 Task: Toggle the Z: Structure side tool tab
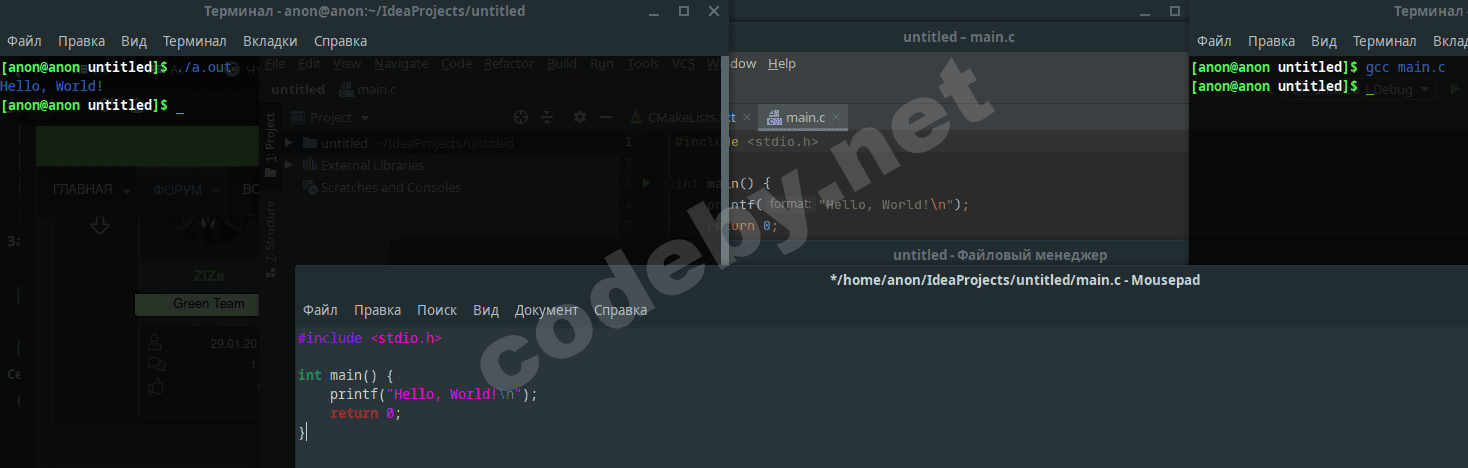coord(269,238)
